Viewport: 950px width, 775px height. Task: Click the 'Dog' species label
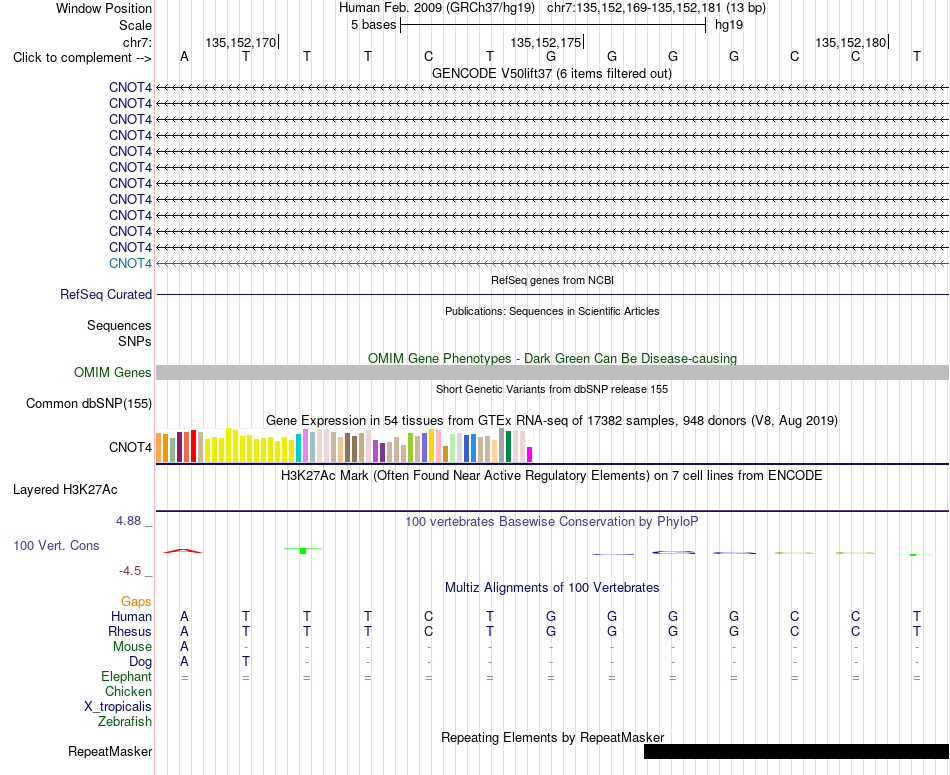click(140, 662)
